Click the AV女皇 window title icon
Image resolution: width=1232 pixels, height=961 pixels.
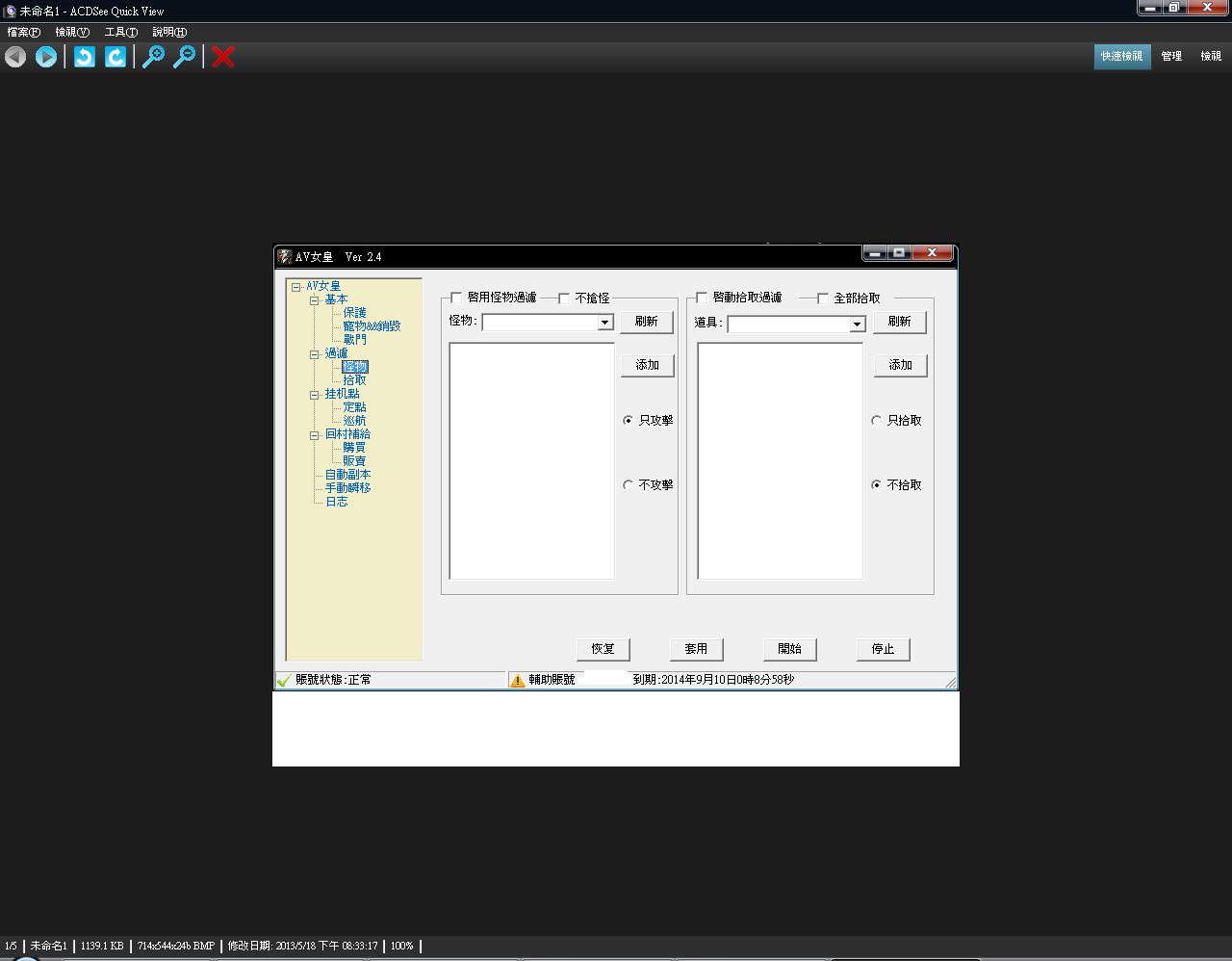(x=285, y=256)
